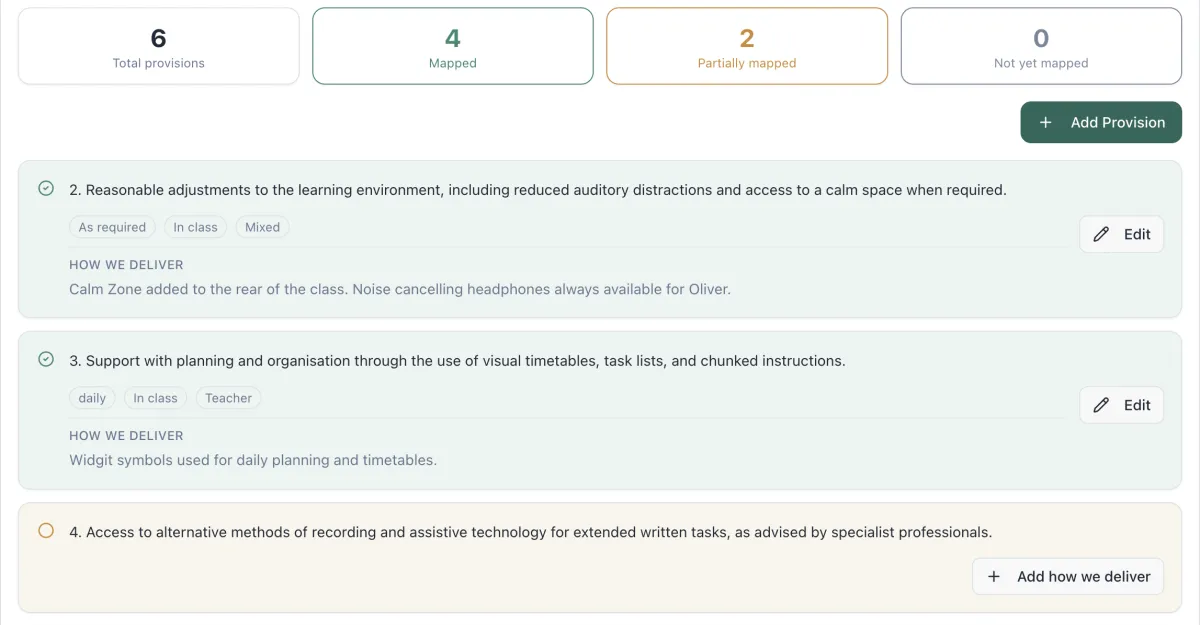The image size is (1200, 625).
Task: Select the Total provisions summary card
Action: 159,47
